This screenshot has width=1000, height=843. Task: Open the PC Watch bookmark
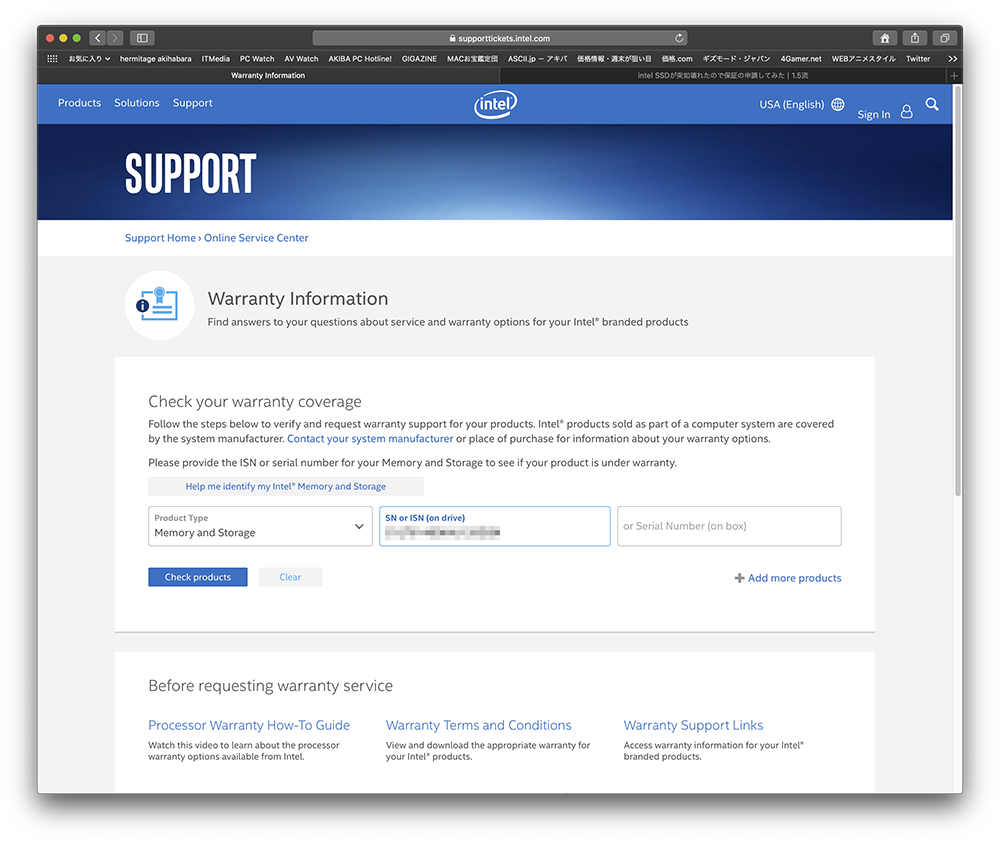pyautogui.click(x=257, y=59)
